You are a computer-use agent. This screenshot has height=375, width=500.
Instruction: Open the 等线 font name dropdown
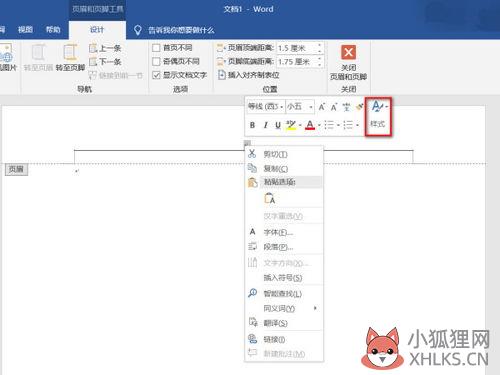[282, 107]
